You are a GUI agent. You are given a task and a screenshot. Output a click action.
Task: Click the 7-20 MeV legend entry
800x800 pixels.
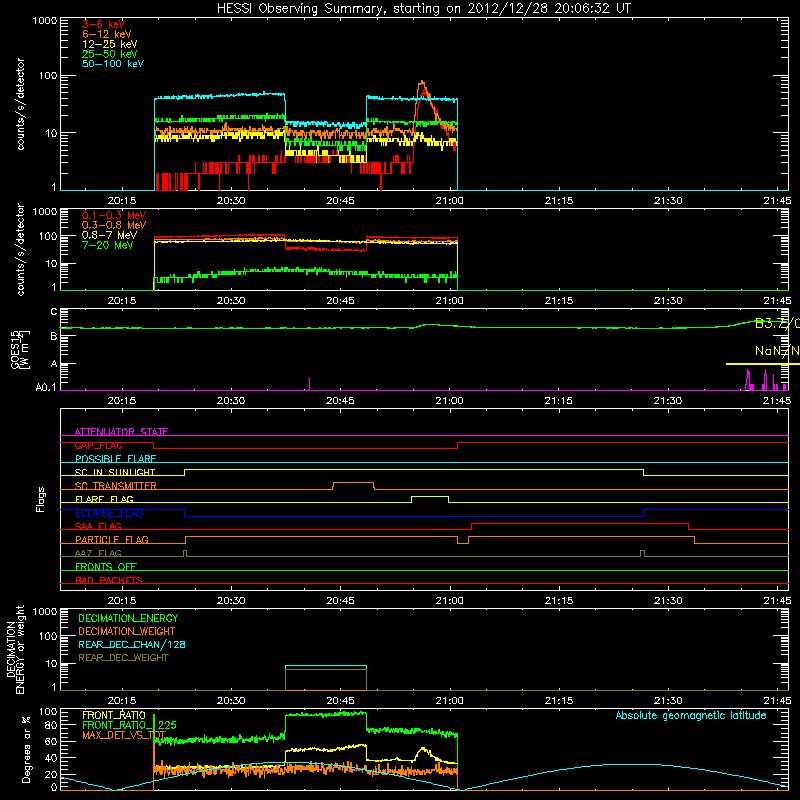pyautogui.click(x=107, y=245)
